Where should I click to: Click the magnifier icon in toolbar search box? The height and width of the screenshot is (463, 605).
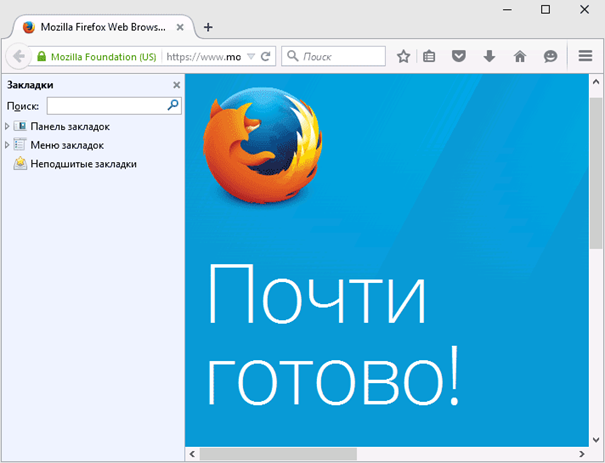(293, 56)
